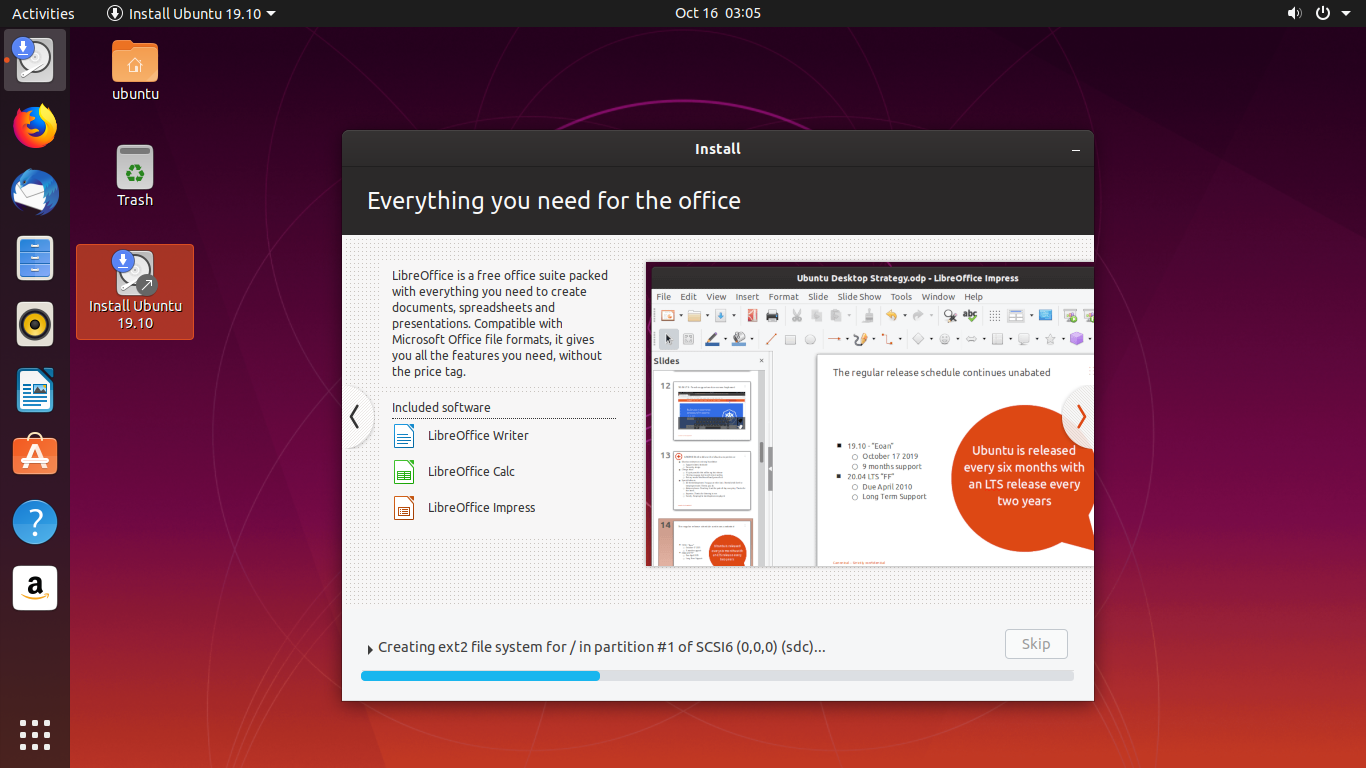Minimize the Install window
Viewport: 1366px width, 768px height.
[x=1076, y=149]
